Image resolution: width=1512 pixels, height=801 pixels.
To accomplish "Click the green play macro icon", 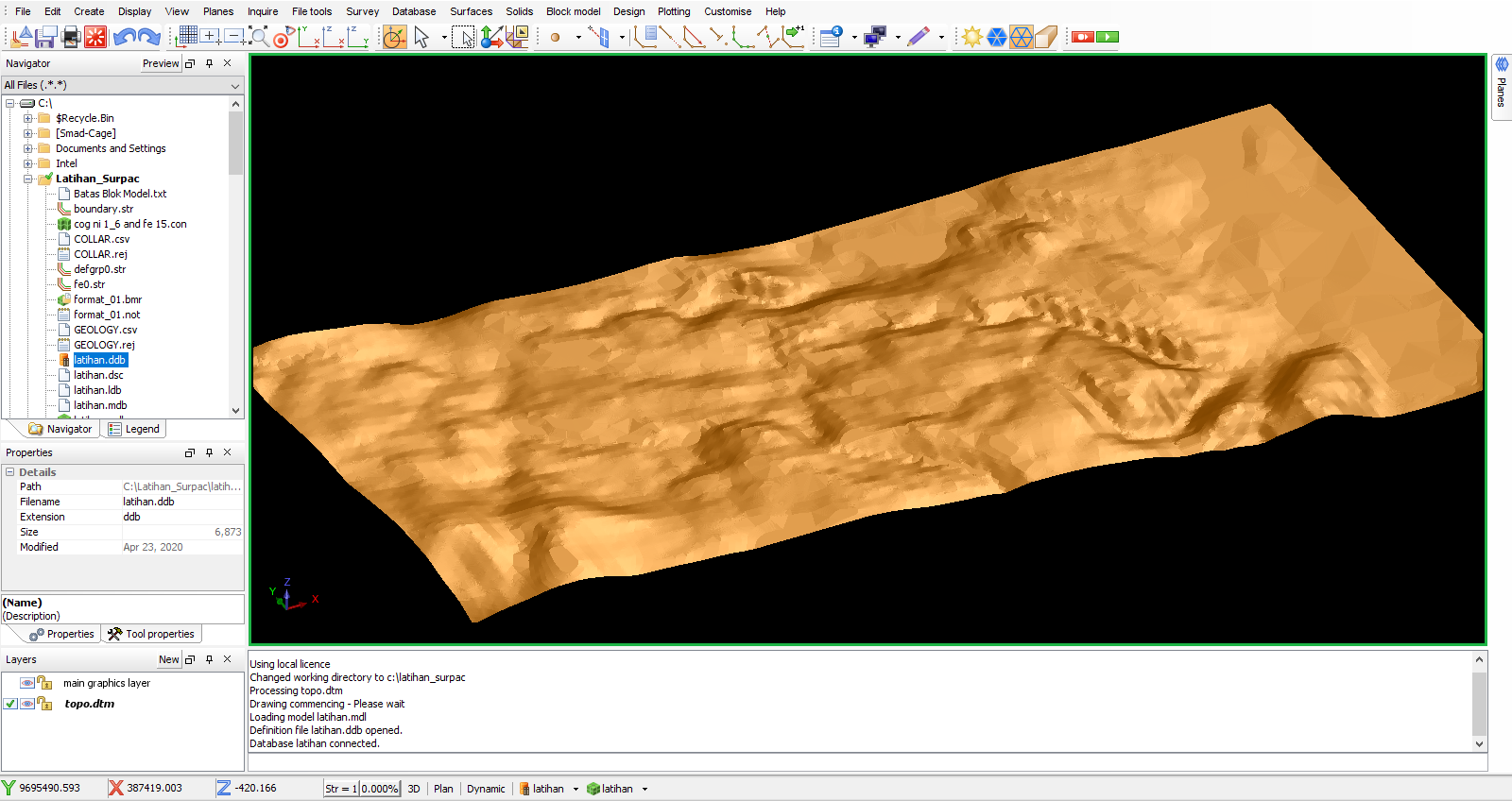I will [x=1108, y=37].
